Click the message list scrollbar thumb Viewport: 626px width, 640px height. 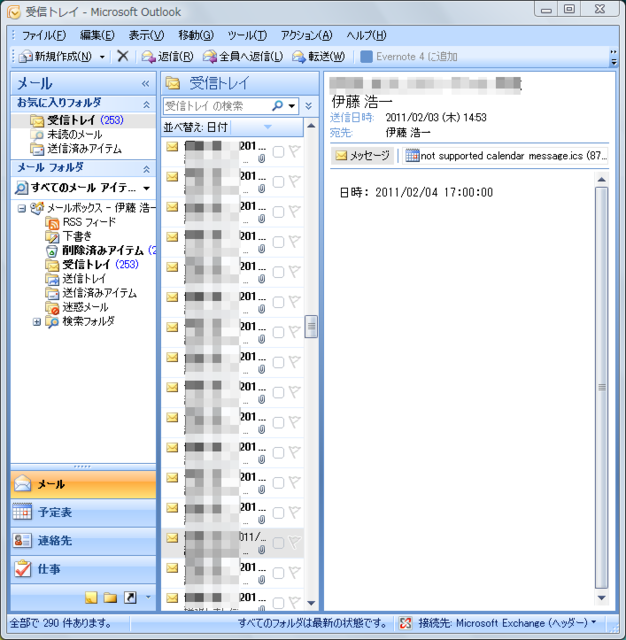(311, 326)
